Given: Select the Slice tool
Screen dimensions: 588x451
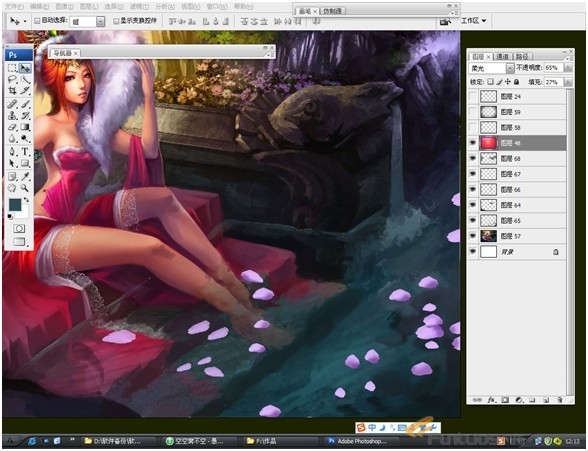Looking at the screenshot, I should coord(25,91).
